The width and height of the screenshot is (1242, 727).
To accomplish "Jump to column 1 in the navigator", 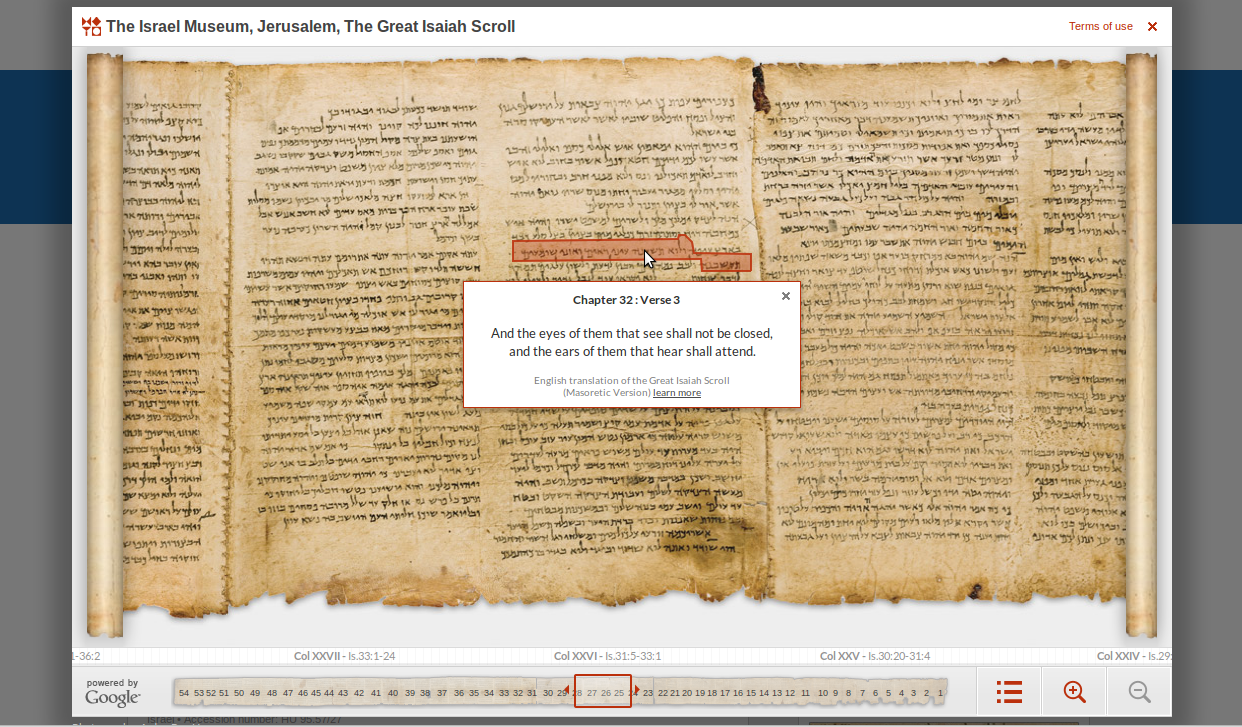I will point(940,693).
